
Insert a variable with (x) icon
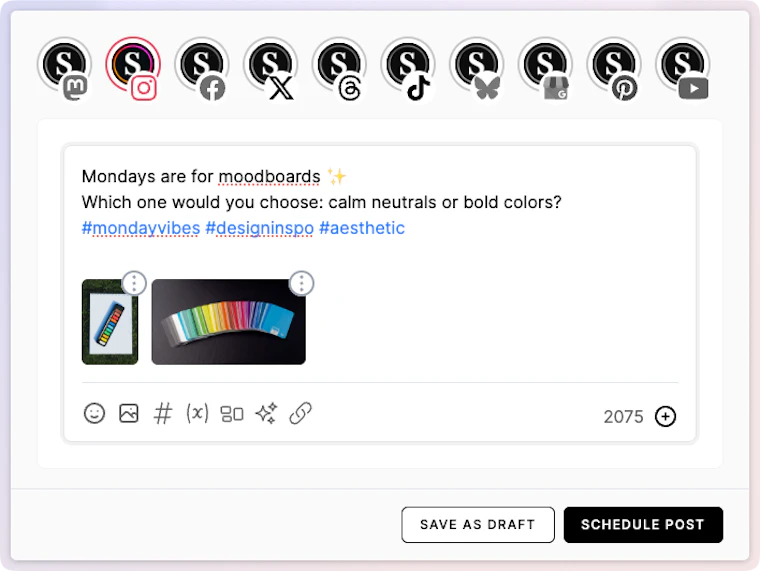197,413
